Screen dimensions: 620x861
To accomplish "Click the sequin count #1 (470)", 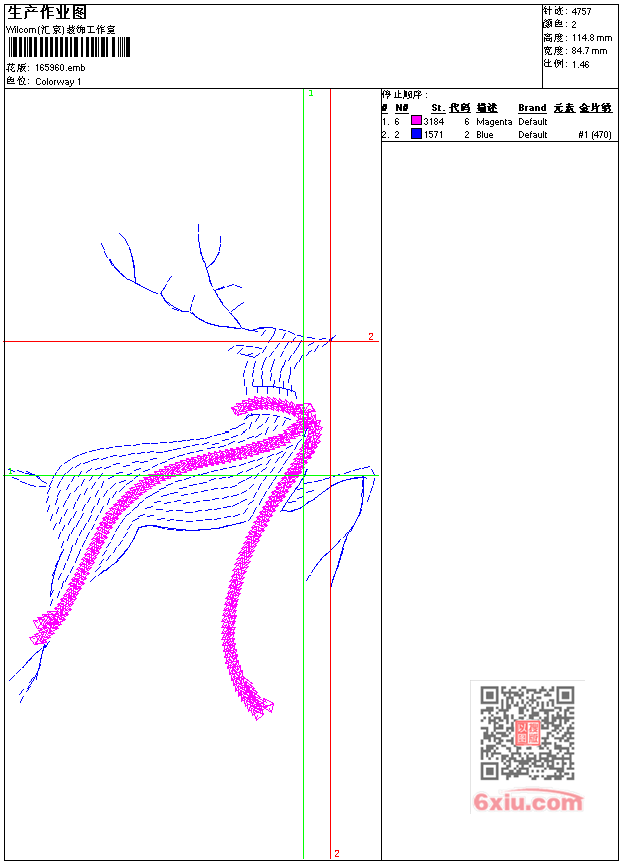I will (595, 135).
